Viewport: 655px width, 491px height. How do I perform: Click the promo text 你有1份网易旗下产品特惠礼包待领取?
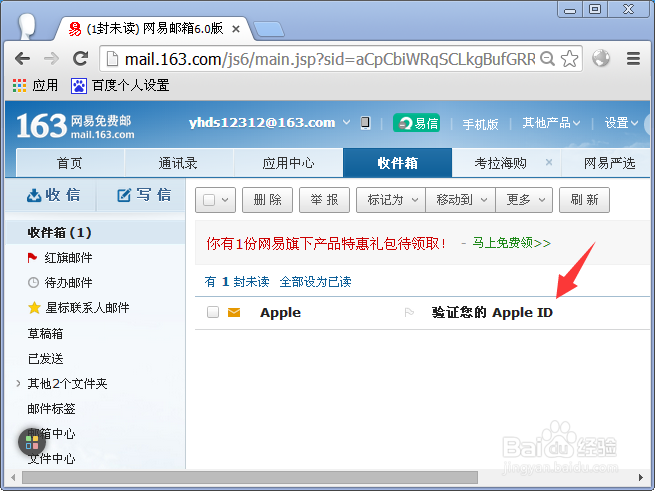[327, 243]
